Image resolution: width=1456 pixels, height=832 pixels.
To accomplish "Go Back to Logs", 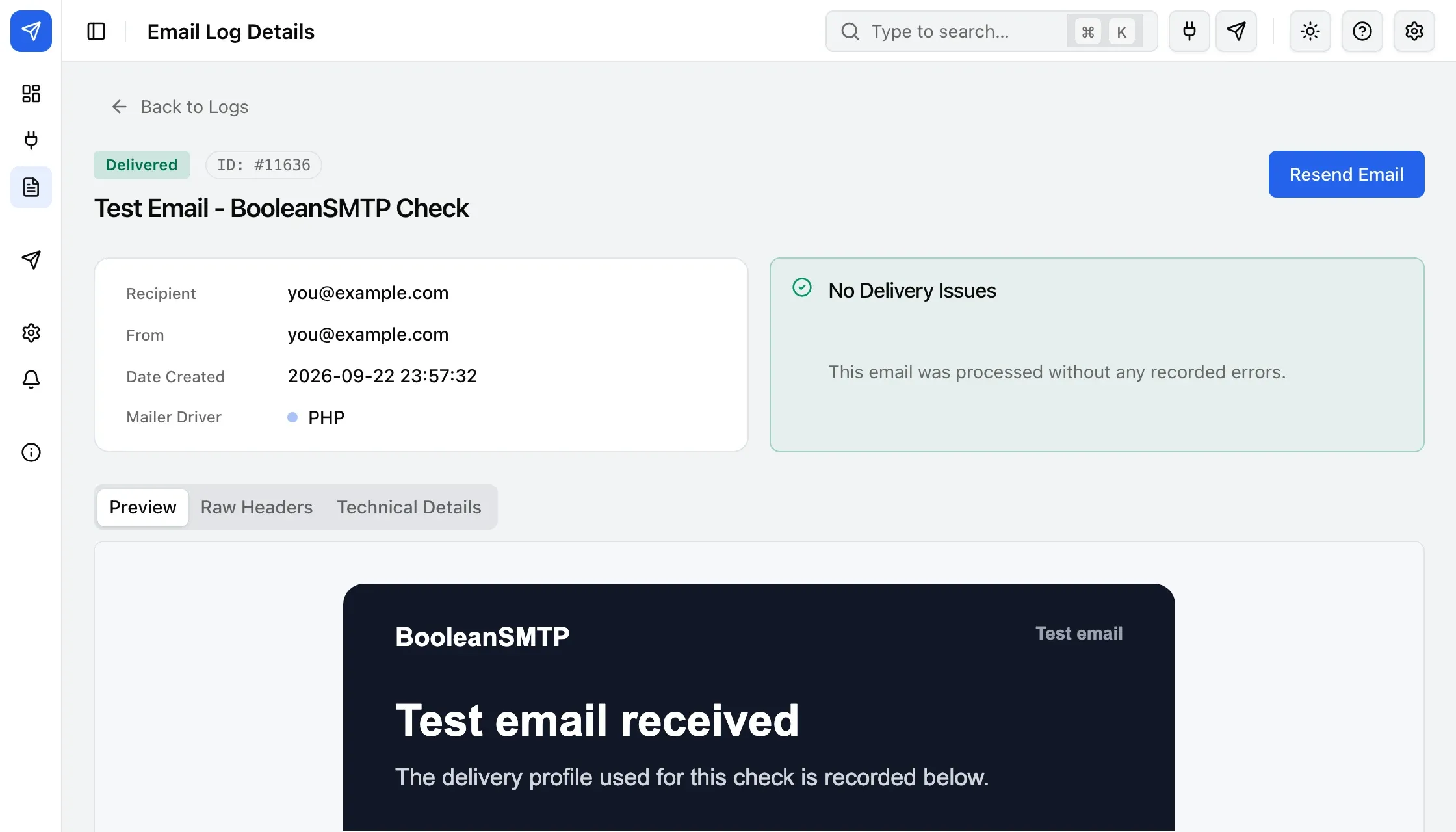I will pyautogui.click(x=180, y=107).
